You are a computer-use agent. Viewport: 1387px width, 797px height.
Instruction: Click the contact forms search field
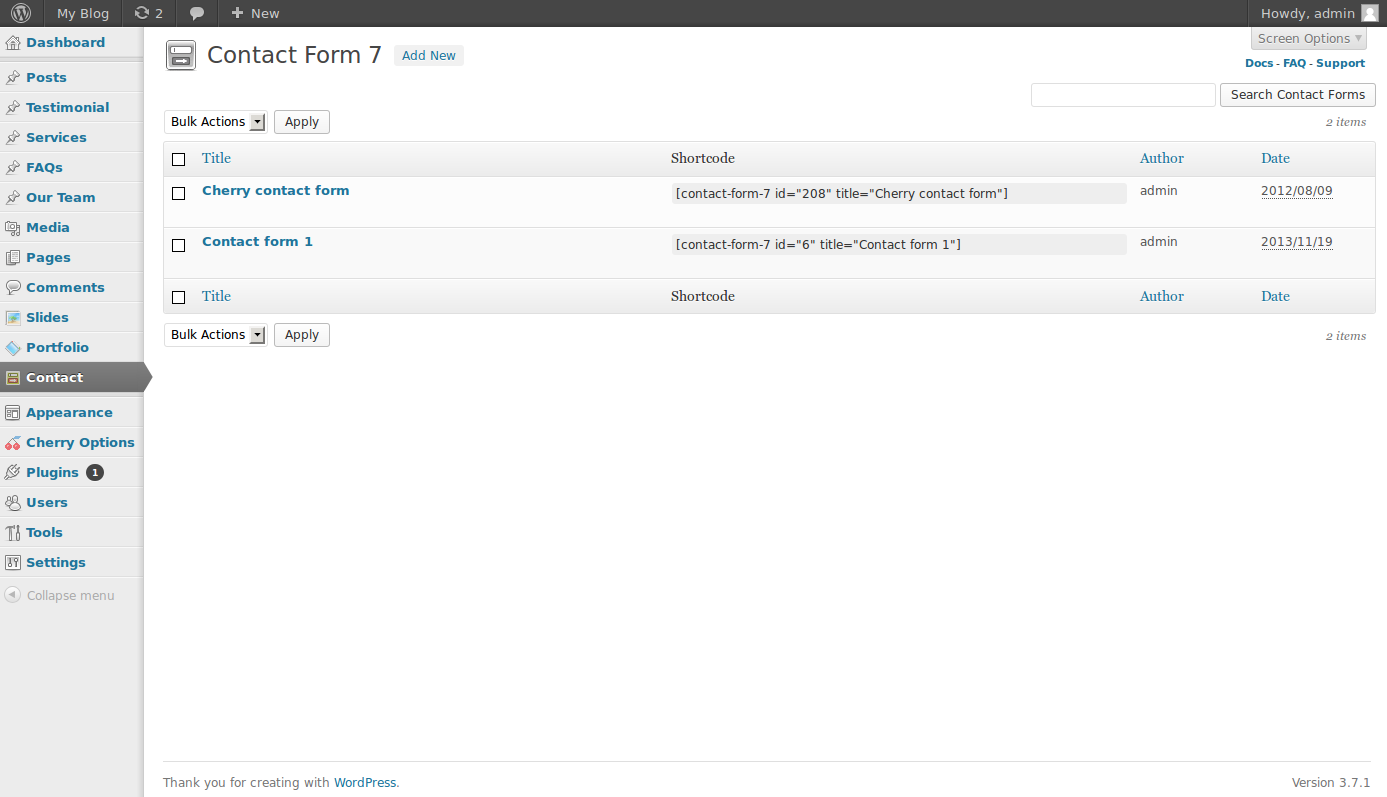pyautogui.click(x=1123, y=95)
